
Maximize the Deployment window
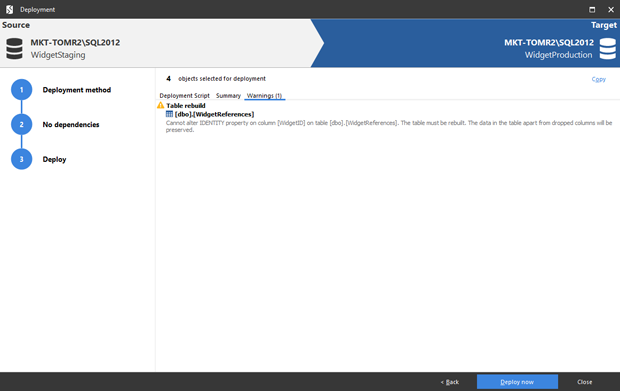point(592,9)
